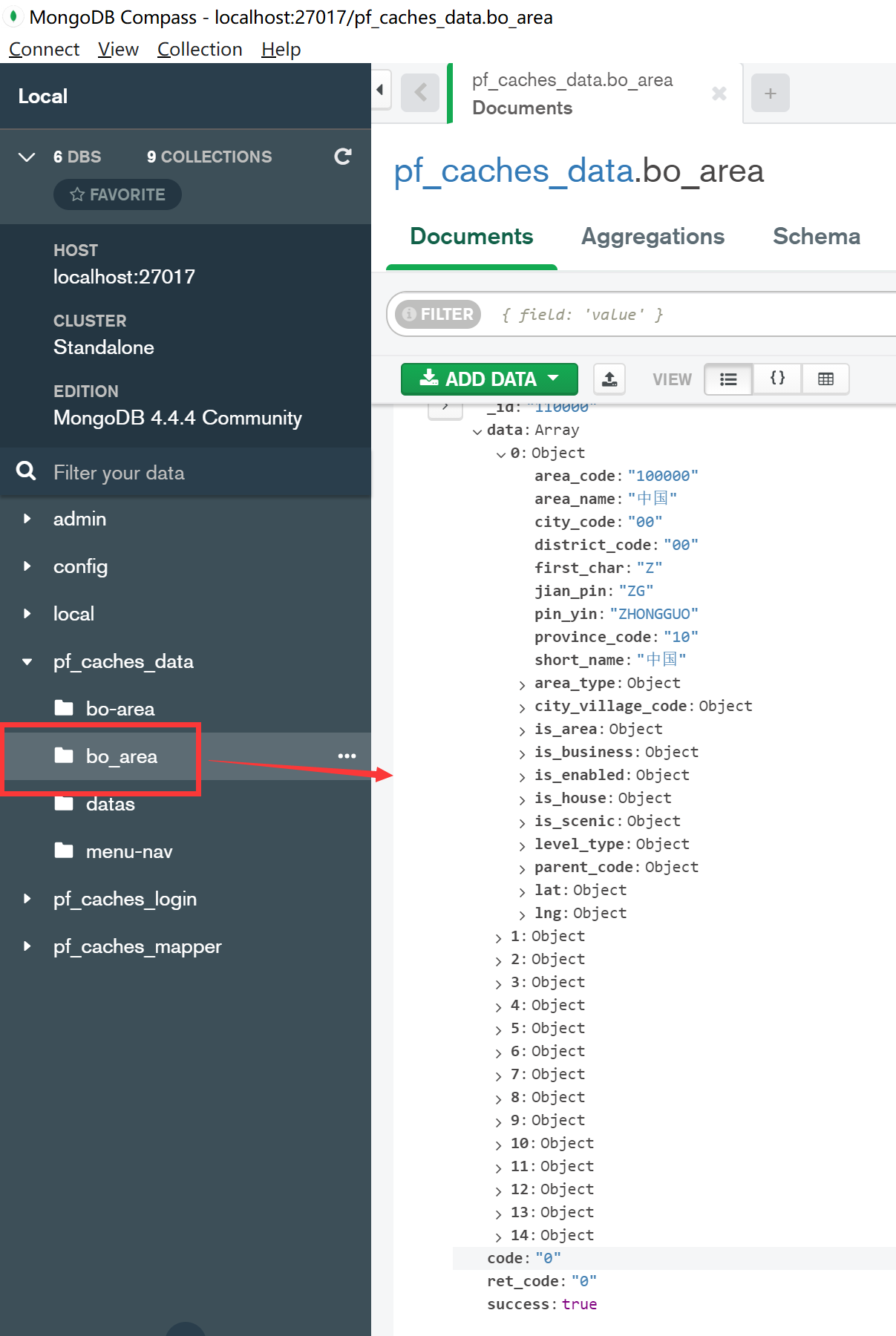Screen dimensions: 896x1336
Task: Click the Local connection title
Action: [43, 96]
